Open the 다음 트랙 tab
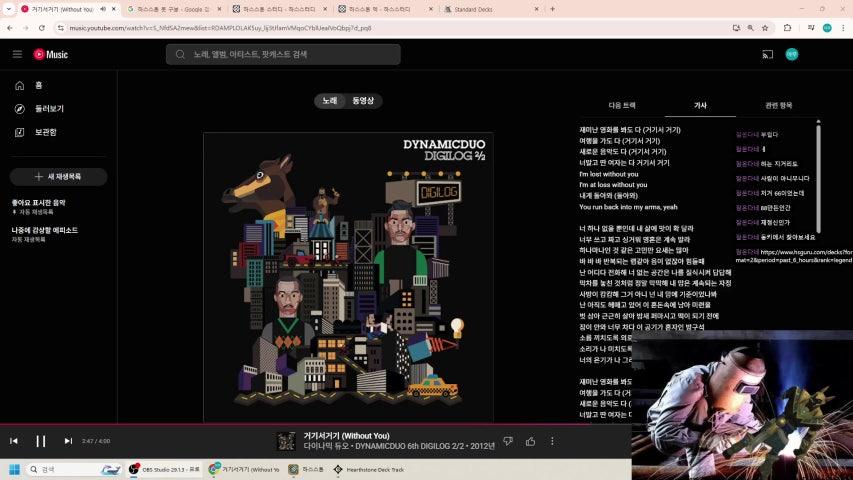 coord(622,106)
